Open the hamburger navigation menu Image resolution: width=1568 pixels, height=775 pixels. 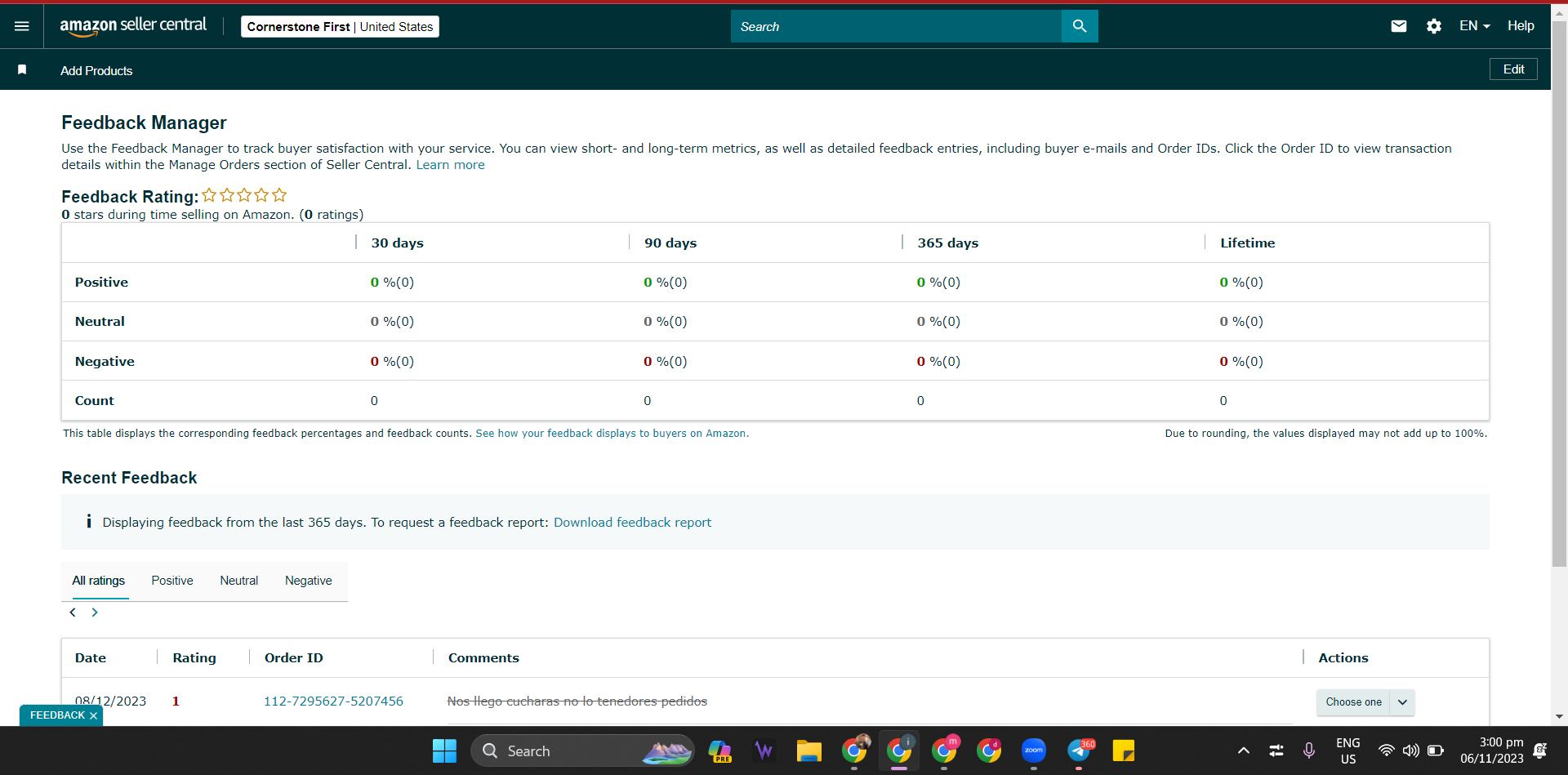click(22, 26)
